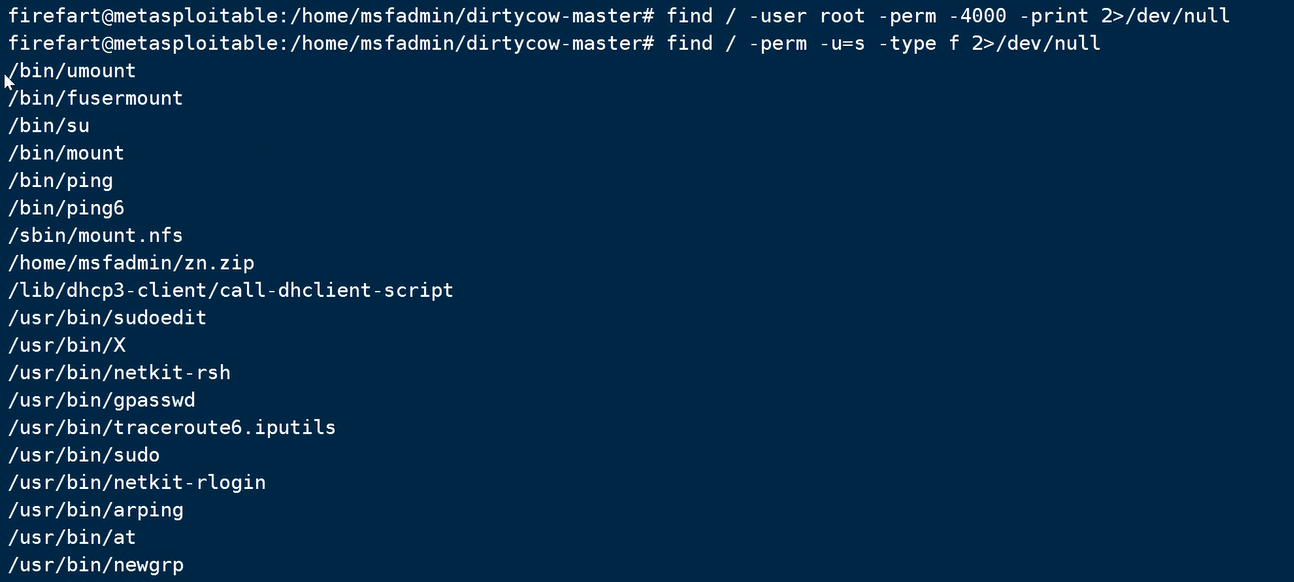1294x582 pixels.
Task: Click the /usr/bin/arping path
Action: (96, 510)
